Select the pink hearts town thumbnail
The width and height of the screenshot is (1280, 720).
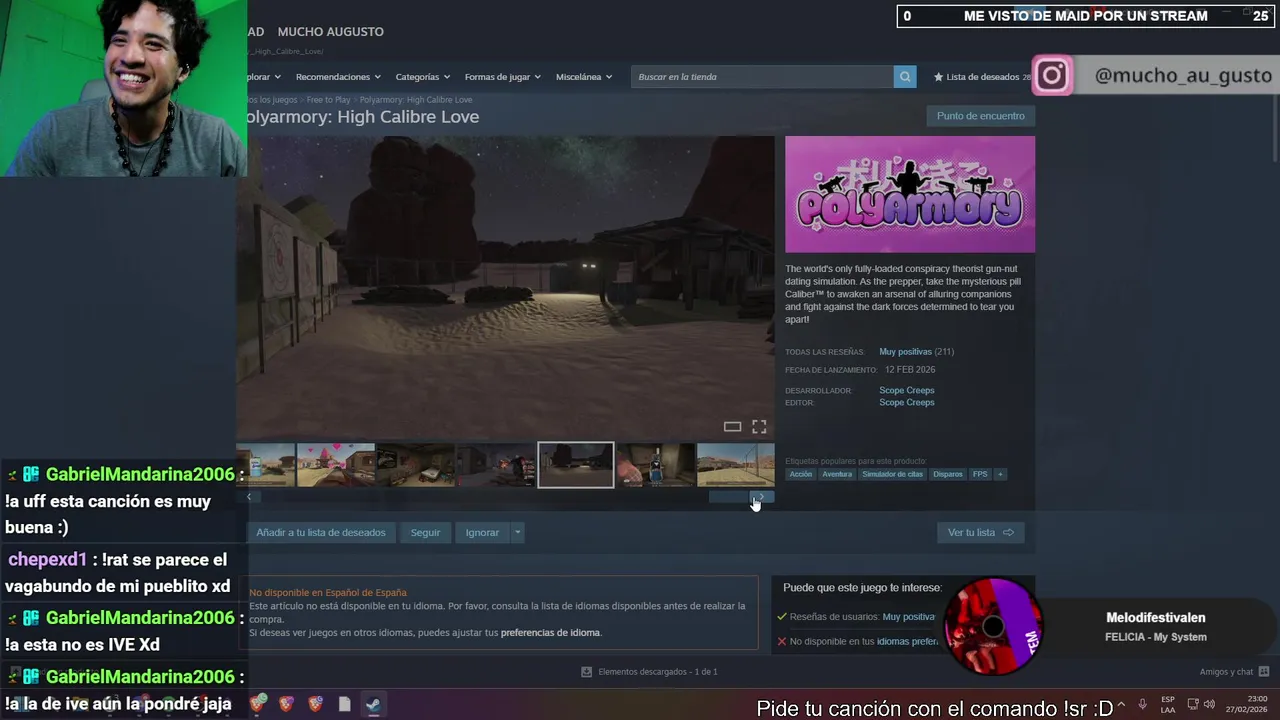coord(336,465)
